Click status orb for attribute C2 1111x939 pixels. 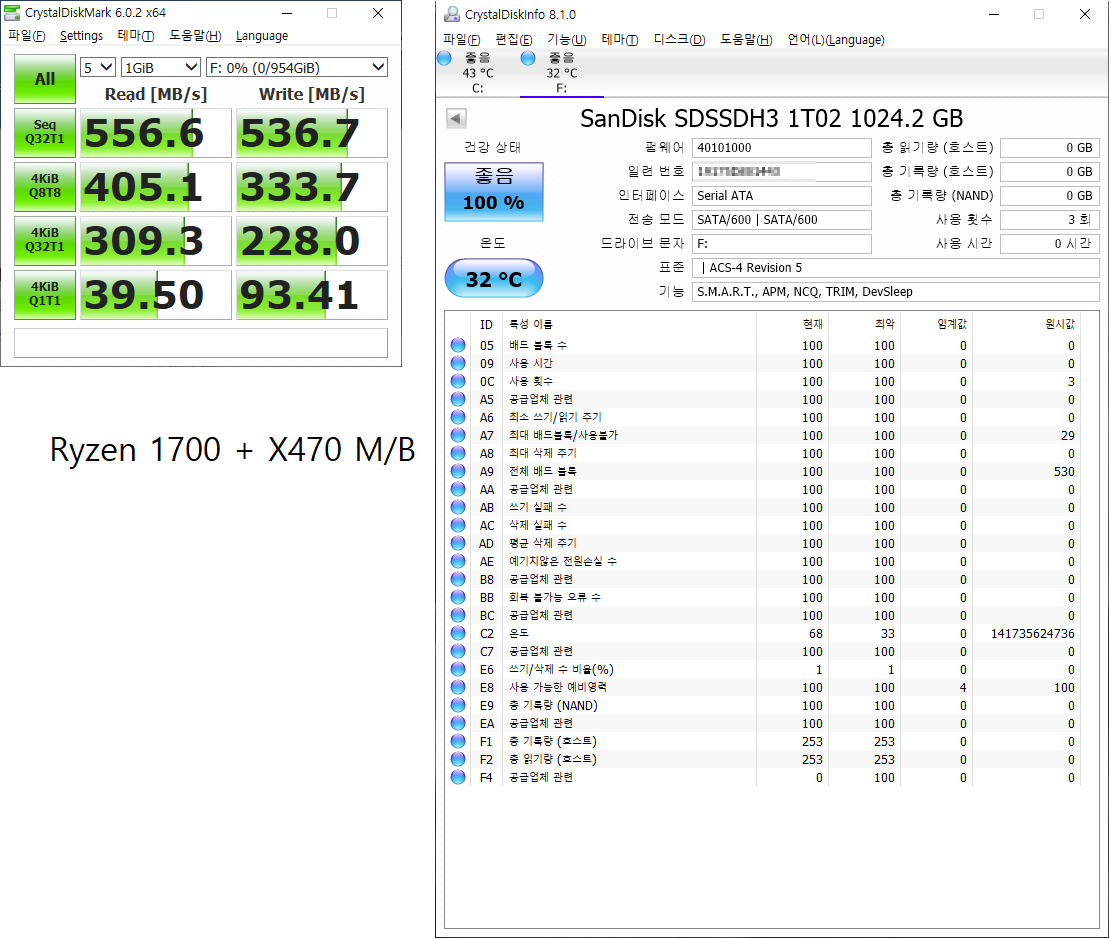click(x=458, y=633)
